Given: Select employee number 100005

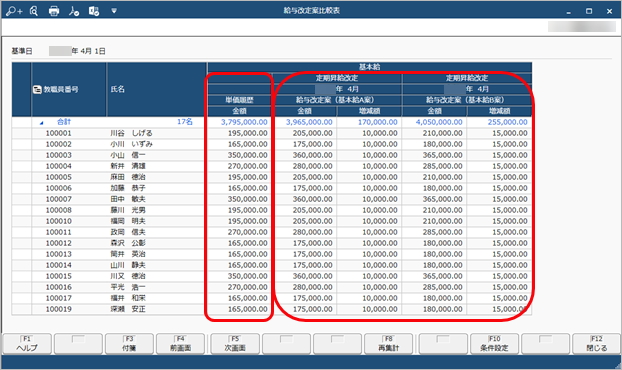Looking at the screenshot, I should click(59, 177).
